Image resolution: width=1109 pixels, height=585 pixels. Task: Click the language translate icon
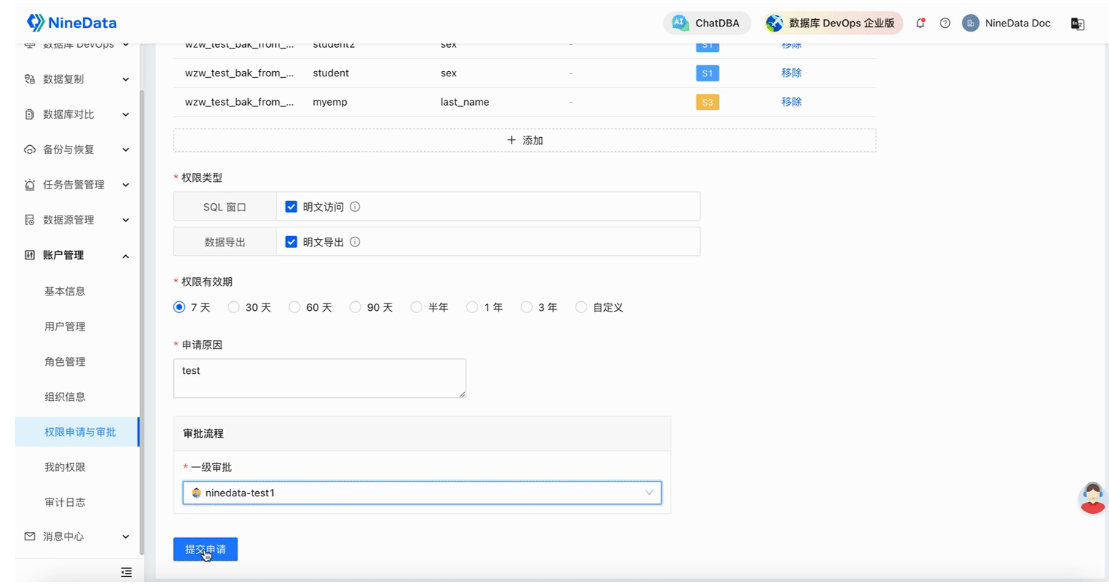(x=1077, y=24)
